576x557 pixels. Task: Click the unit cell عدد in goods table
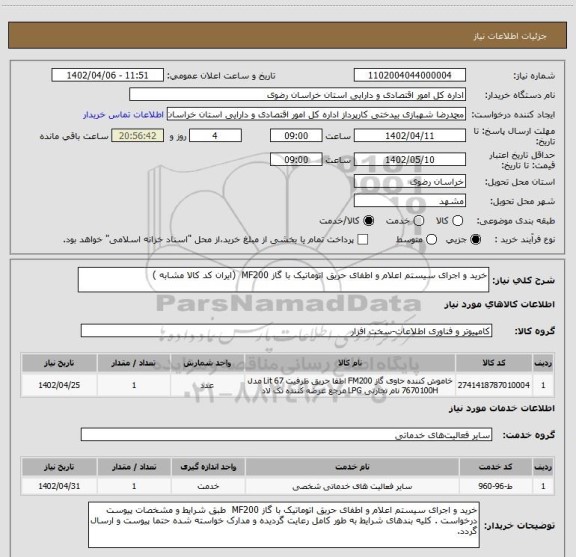pyautogui.click(x=207, y=385)
